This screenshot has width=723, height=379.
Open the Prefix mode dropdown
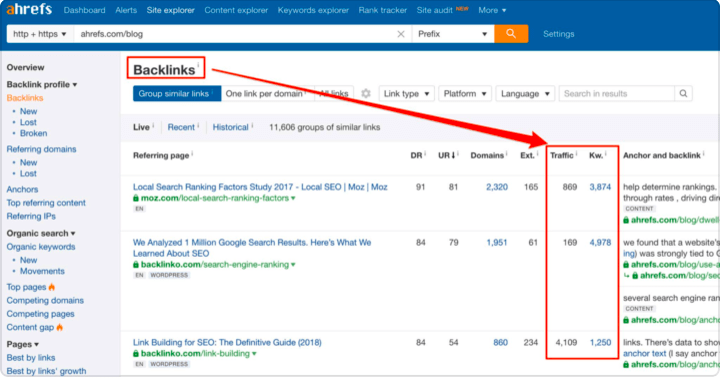pos(452,34)
